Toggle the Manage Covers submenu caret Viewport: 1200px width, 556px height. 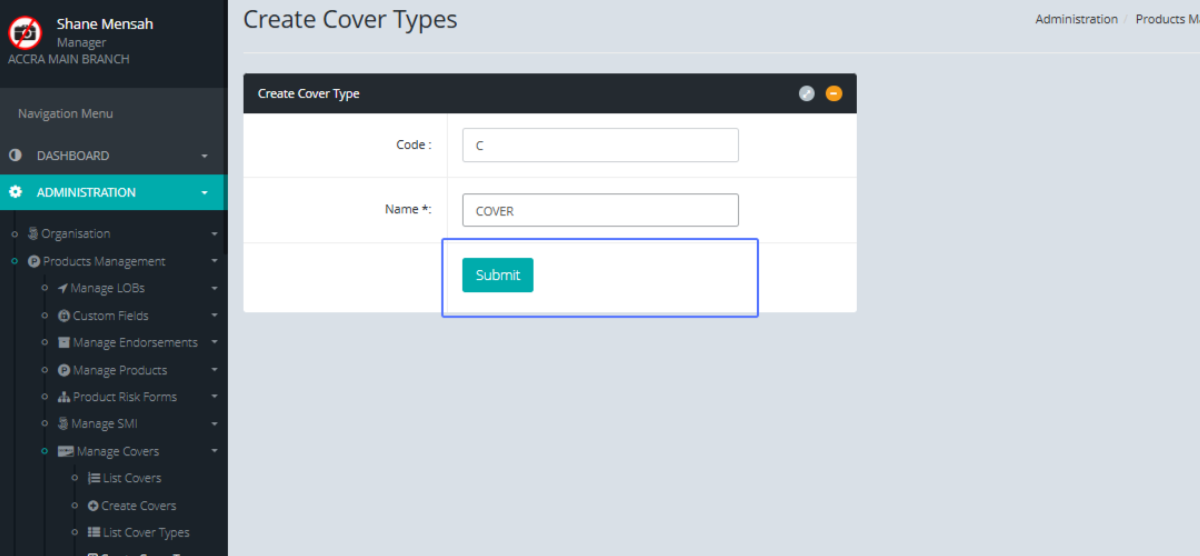pos(214,452)
